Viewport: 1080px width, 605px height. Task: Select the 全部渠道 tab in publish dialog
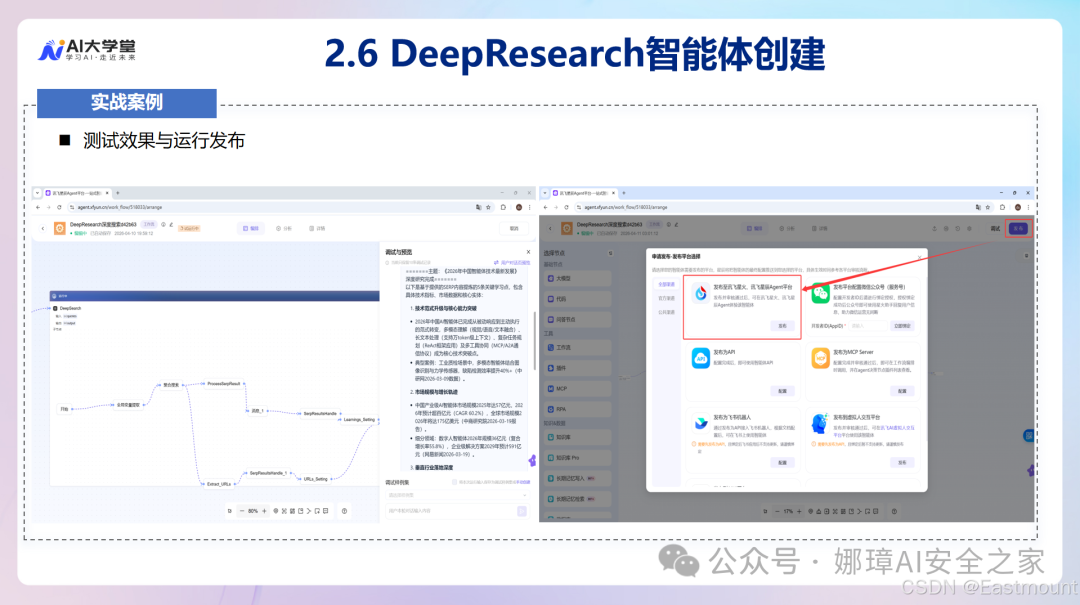[666, 285]
